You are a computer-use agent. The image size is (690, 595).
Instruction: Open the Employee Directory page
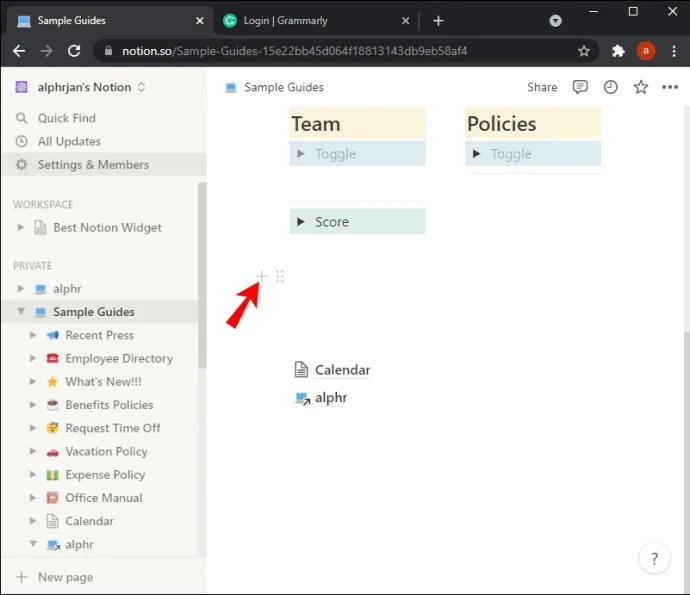click(119, 358)
